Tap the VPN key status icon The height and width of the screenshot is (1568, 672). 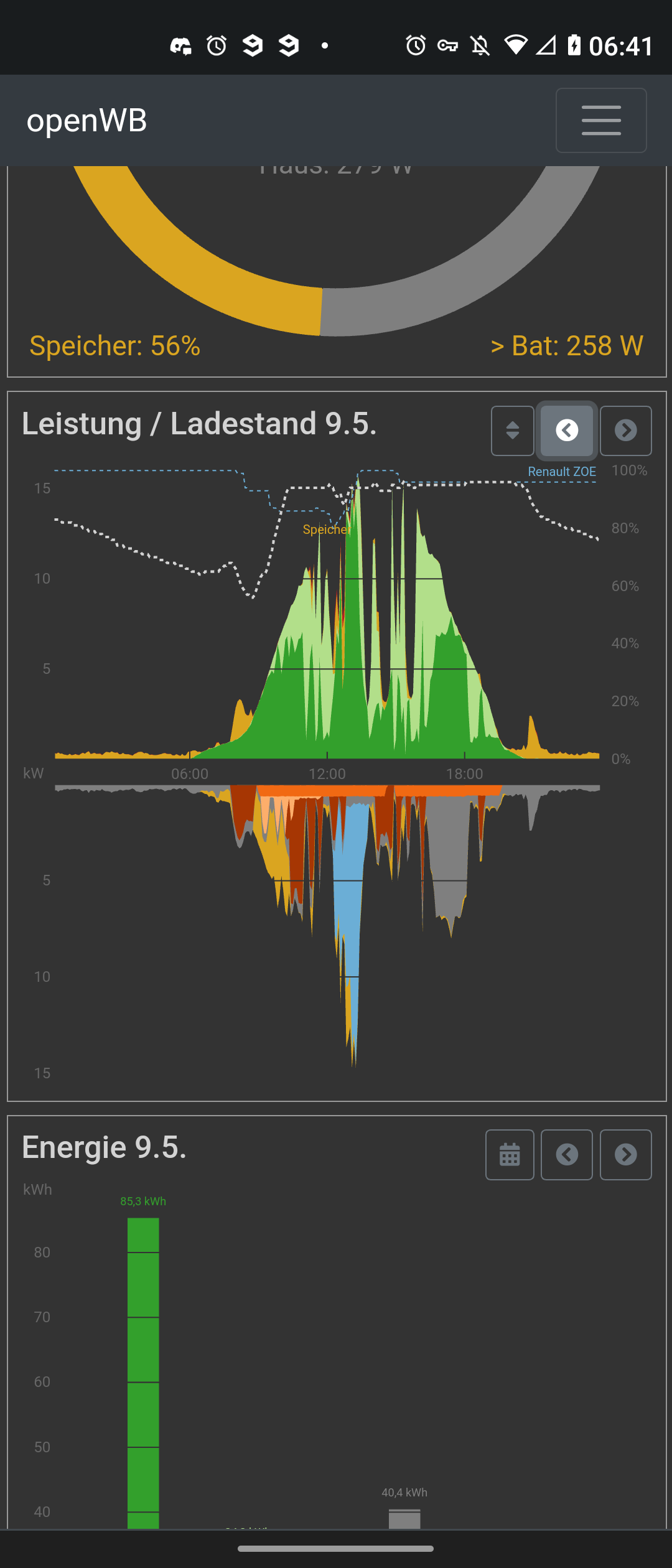(x=448, y=45)
